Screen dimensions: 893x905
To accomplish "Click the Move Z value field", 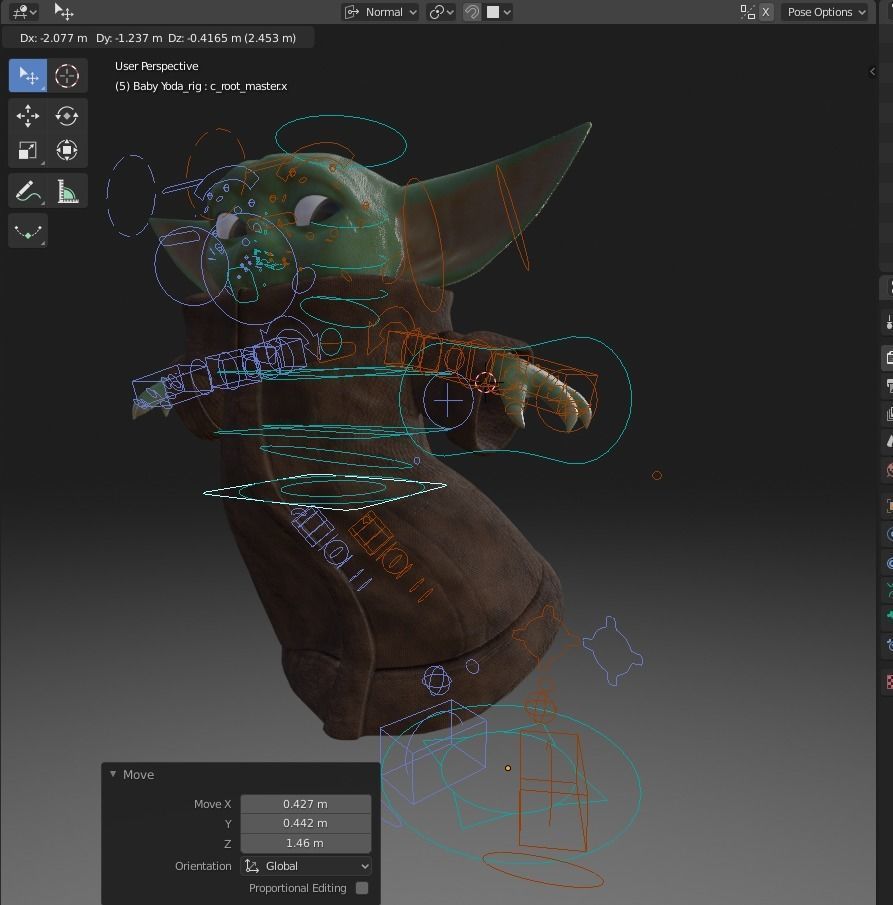I will point(305,843).
